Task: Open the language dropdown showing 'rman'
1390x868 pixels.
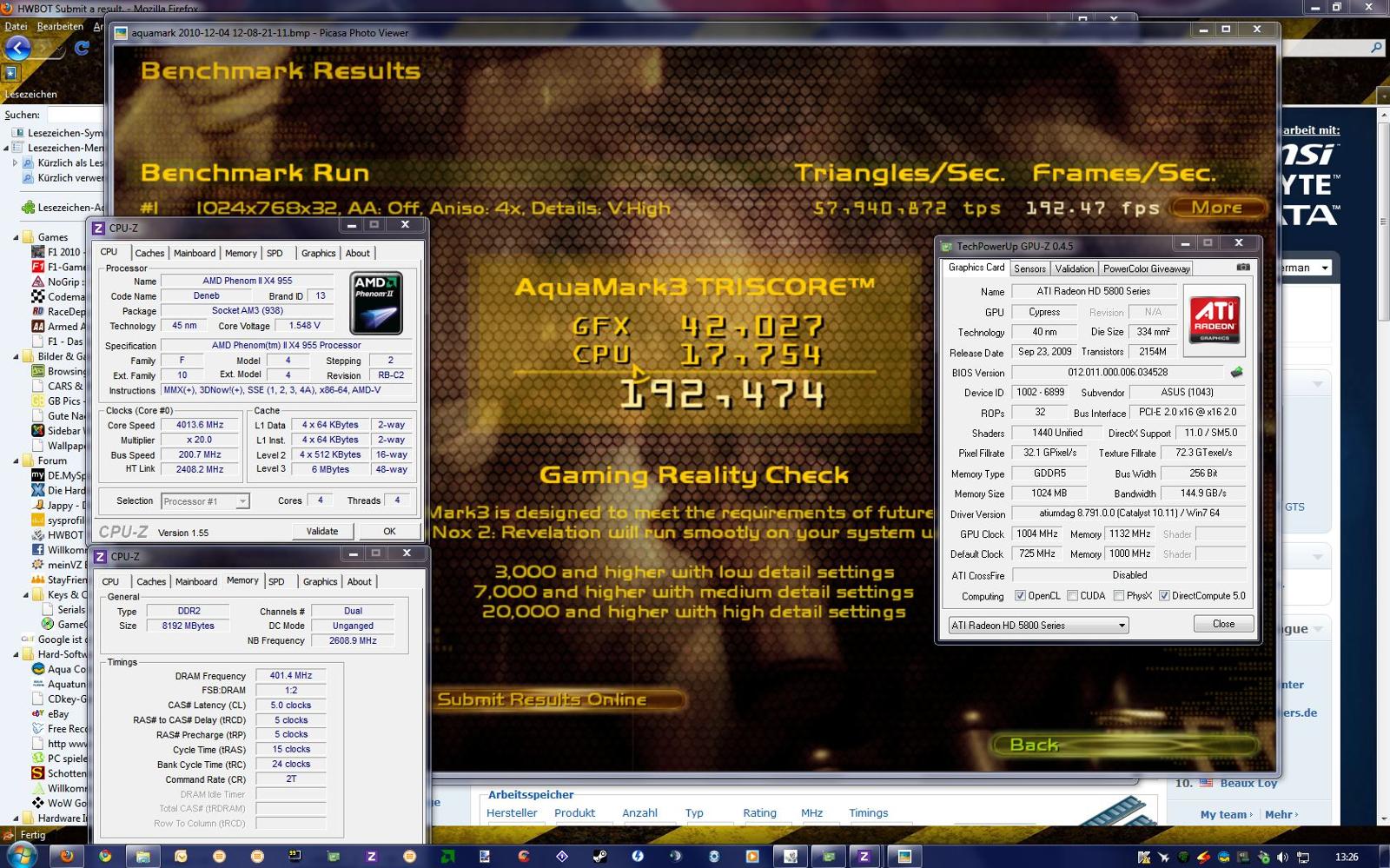Action: (1307, 268)
